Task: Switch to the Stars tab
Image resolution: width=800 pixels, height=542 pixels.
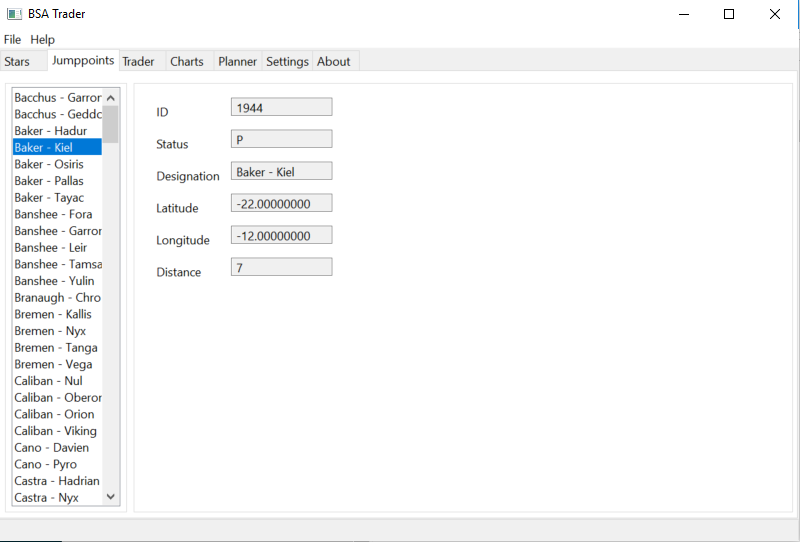Action: 17,62
